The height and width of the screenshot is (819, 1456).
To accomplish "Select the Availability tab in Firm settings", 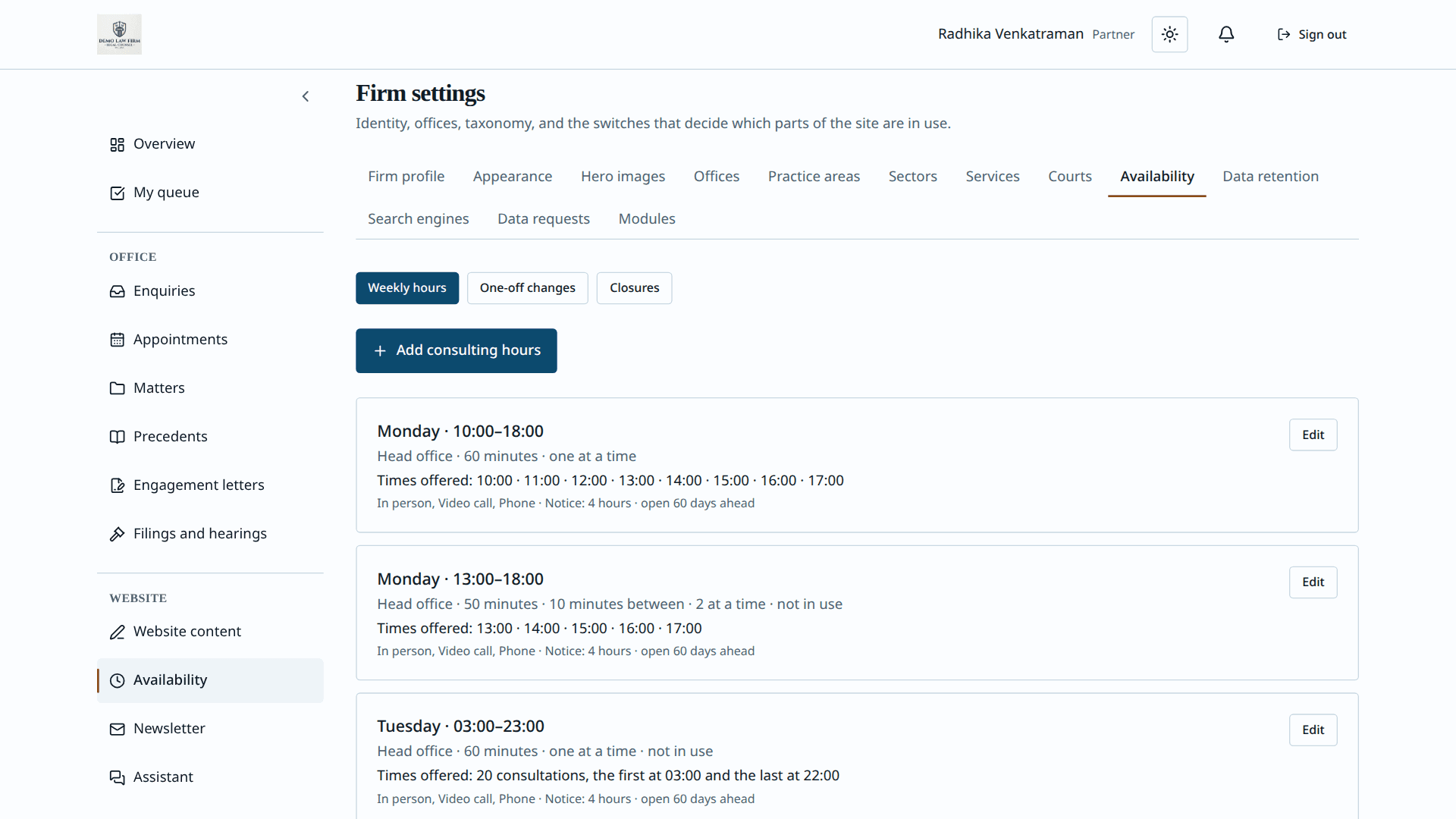I will tap(1156, 176).
